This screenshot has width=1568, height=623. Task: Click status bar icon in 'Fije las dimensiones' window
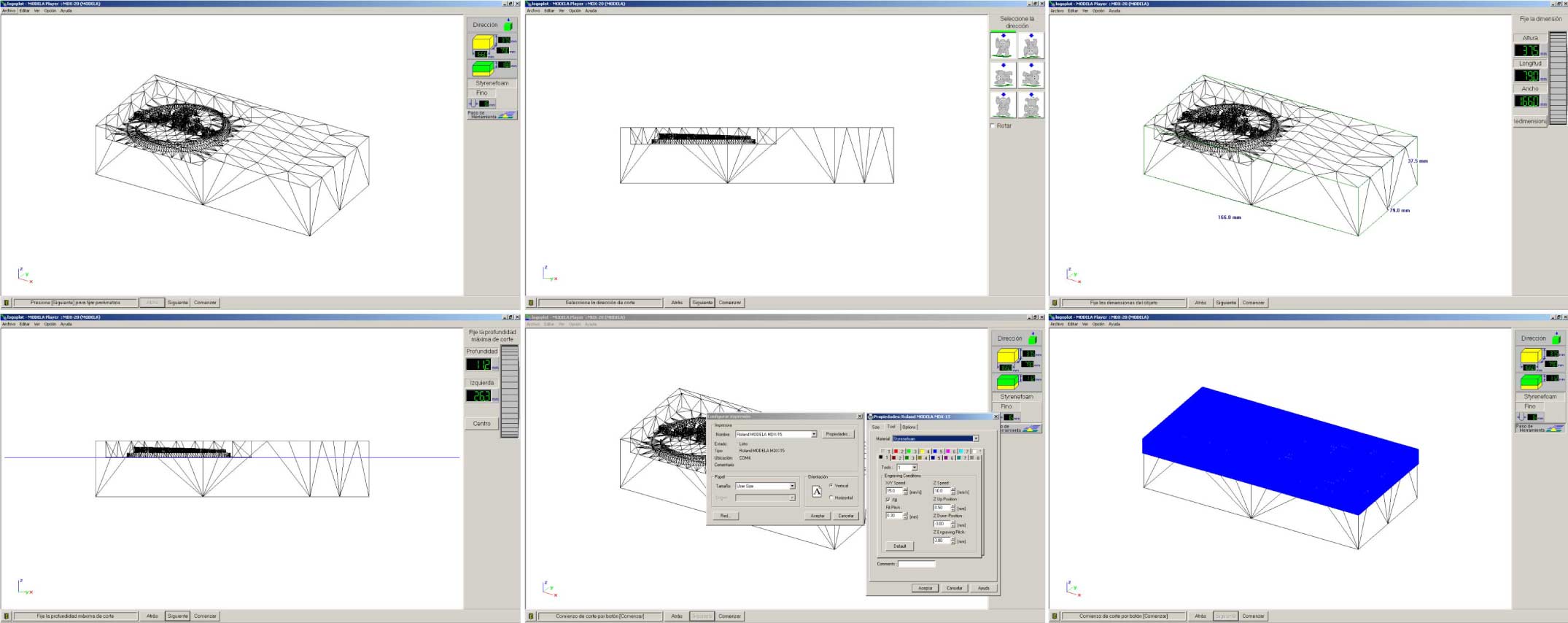pyautogui.click(x=1054, y=303)
